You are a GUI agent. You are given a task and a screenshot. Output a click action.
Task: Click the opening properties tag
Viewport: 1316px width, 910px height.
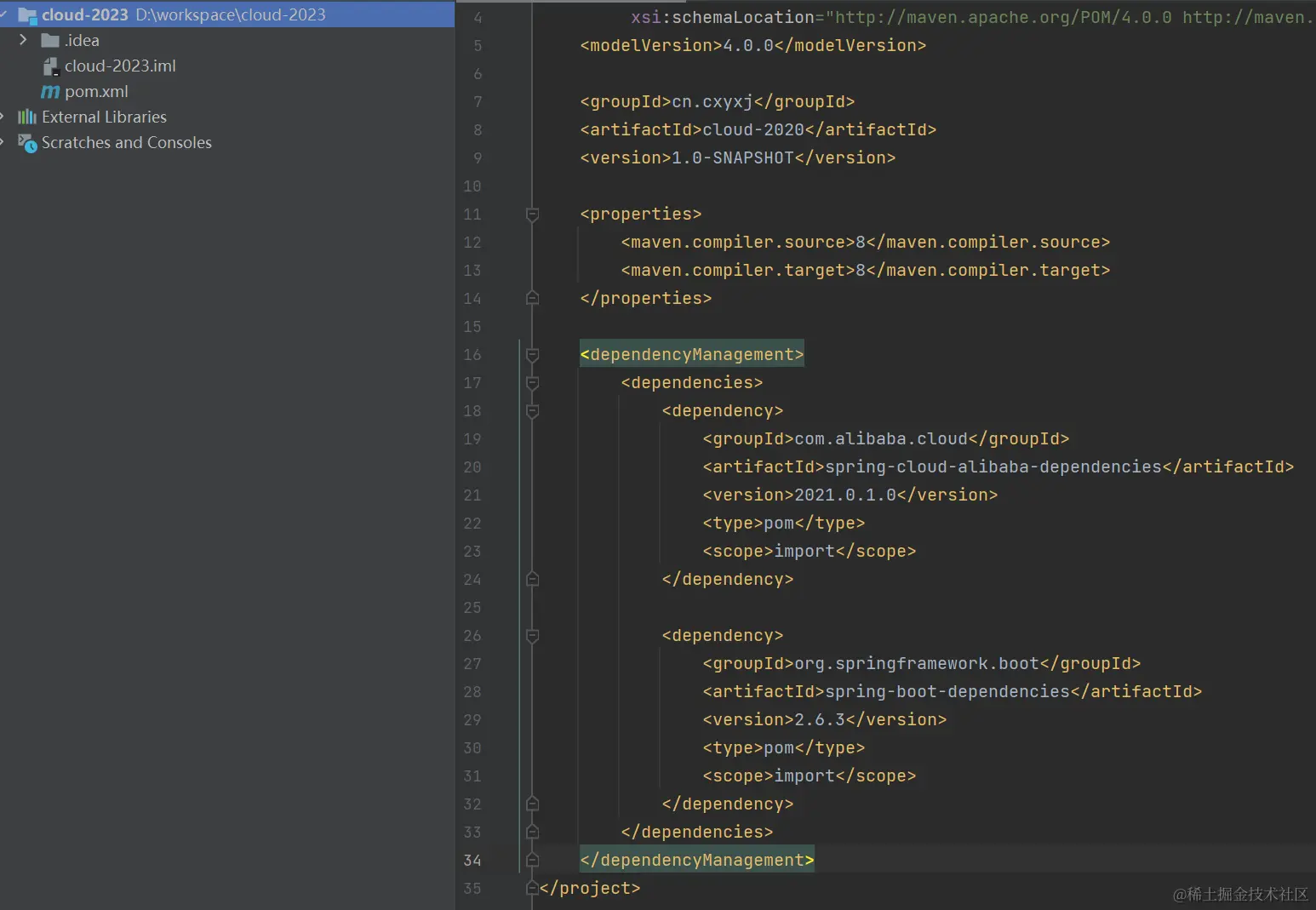pyautogui.click(x=640, y=214)
